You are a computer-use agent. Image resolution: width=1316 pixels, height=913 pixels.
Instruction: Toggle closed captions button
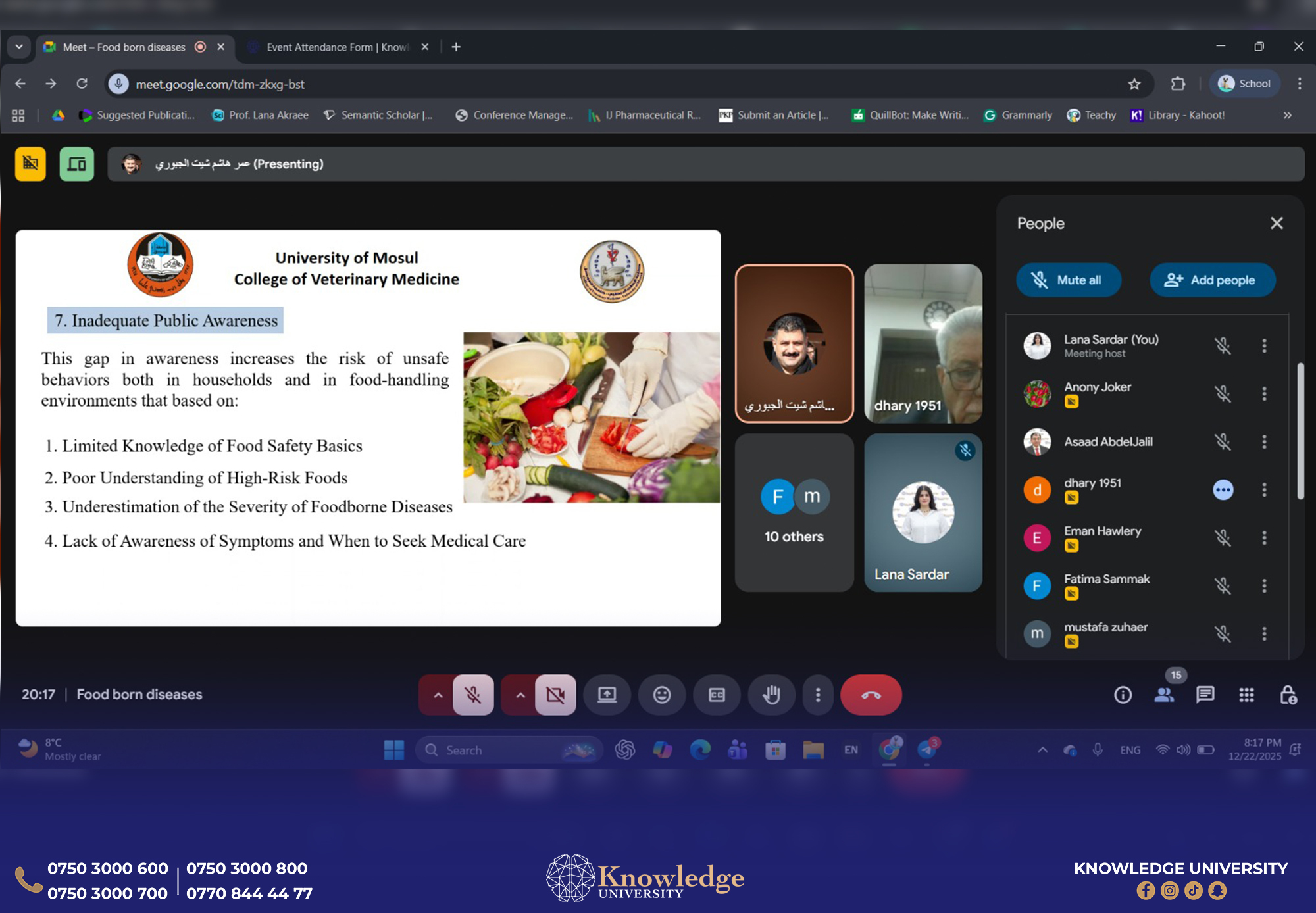717,695
